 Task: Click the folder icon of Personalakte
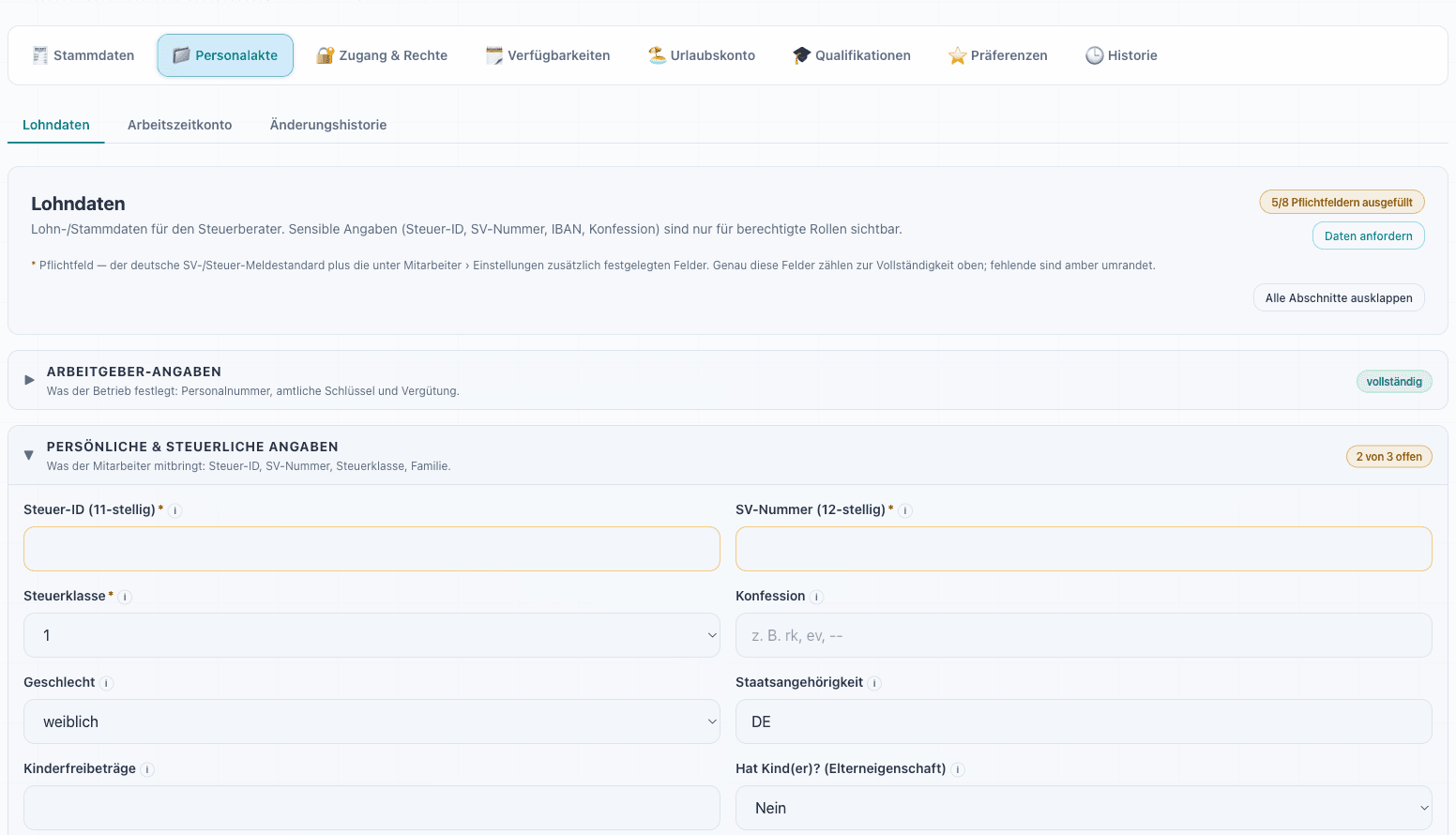pos(182,55)
